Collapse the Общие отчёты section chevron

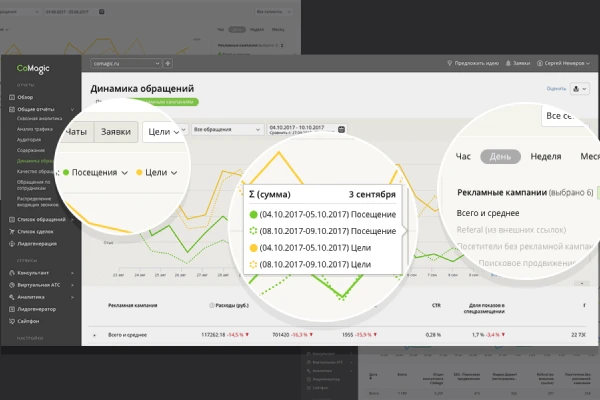[x=72, y=109]
